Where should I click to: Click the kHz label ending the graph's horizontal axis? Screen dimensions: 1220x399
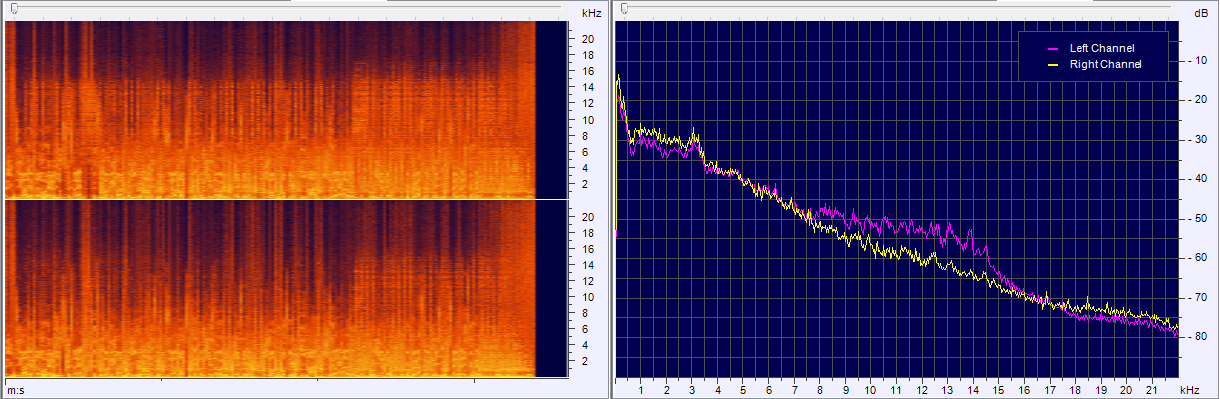(1189, 388)
